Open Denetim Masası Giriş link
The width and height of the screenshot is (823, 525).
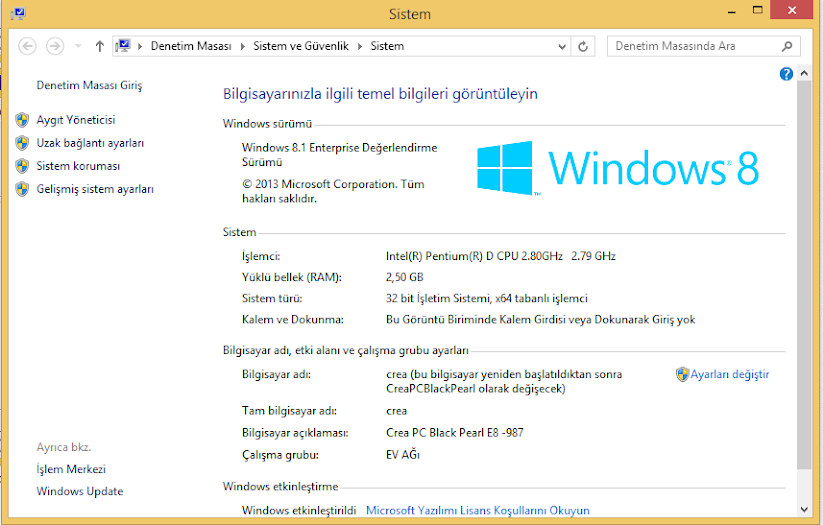(89, 85)
